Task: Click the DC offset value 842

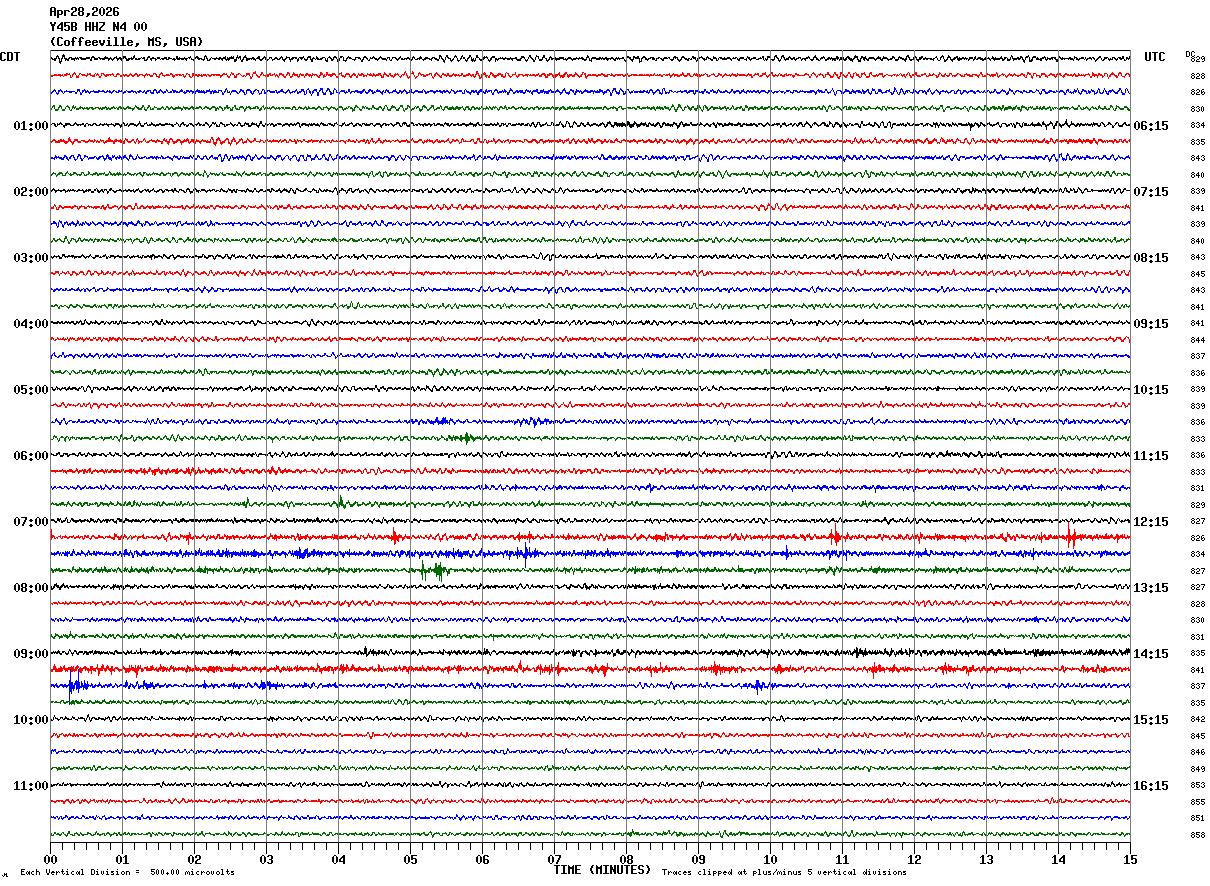Action: pyautogui.click(x=1197, y=720)
